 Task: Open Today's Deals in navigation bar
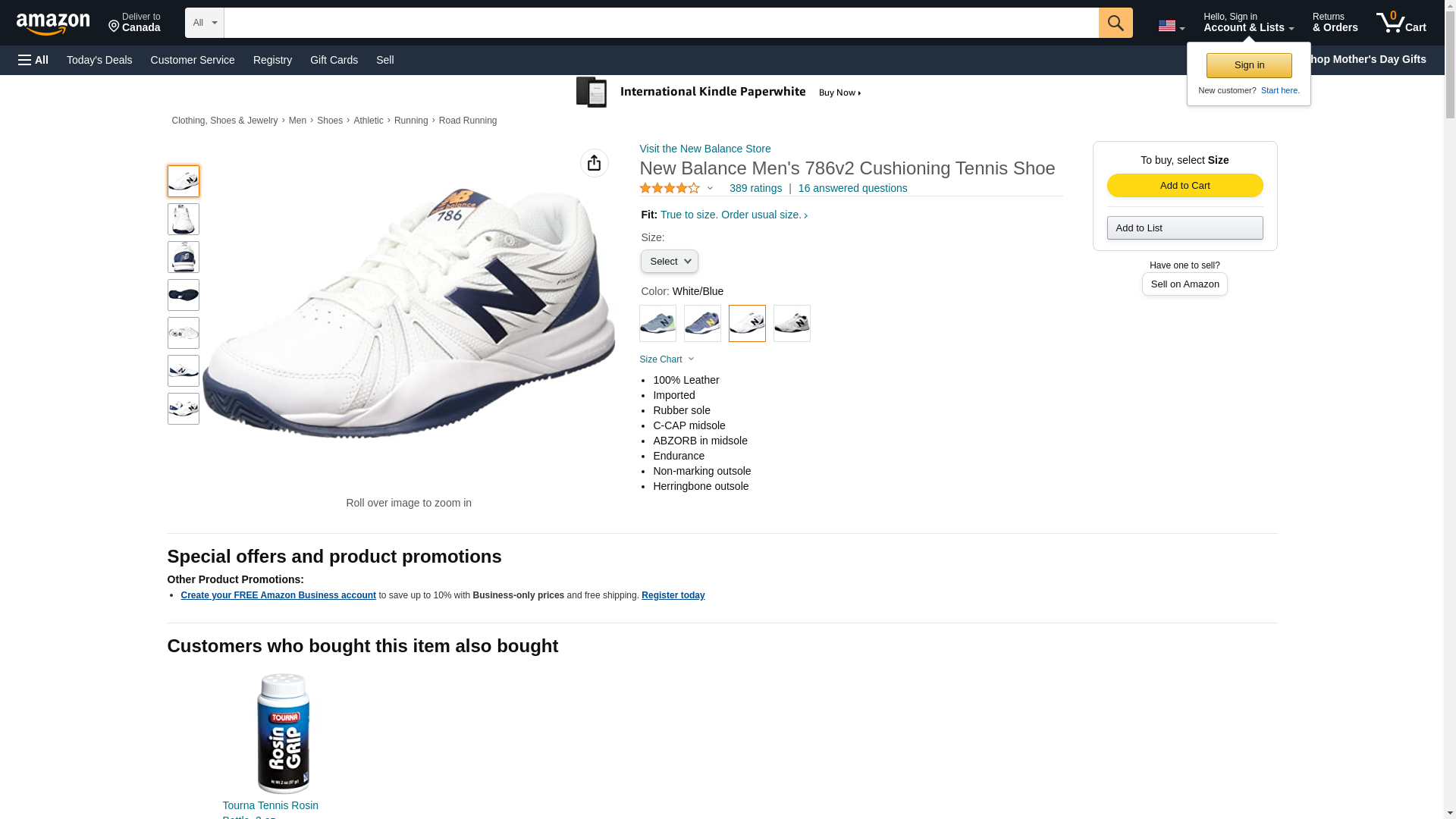[99, 60]
